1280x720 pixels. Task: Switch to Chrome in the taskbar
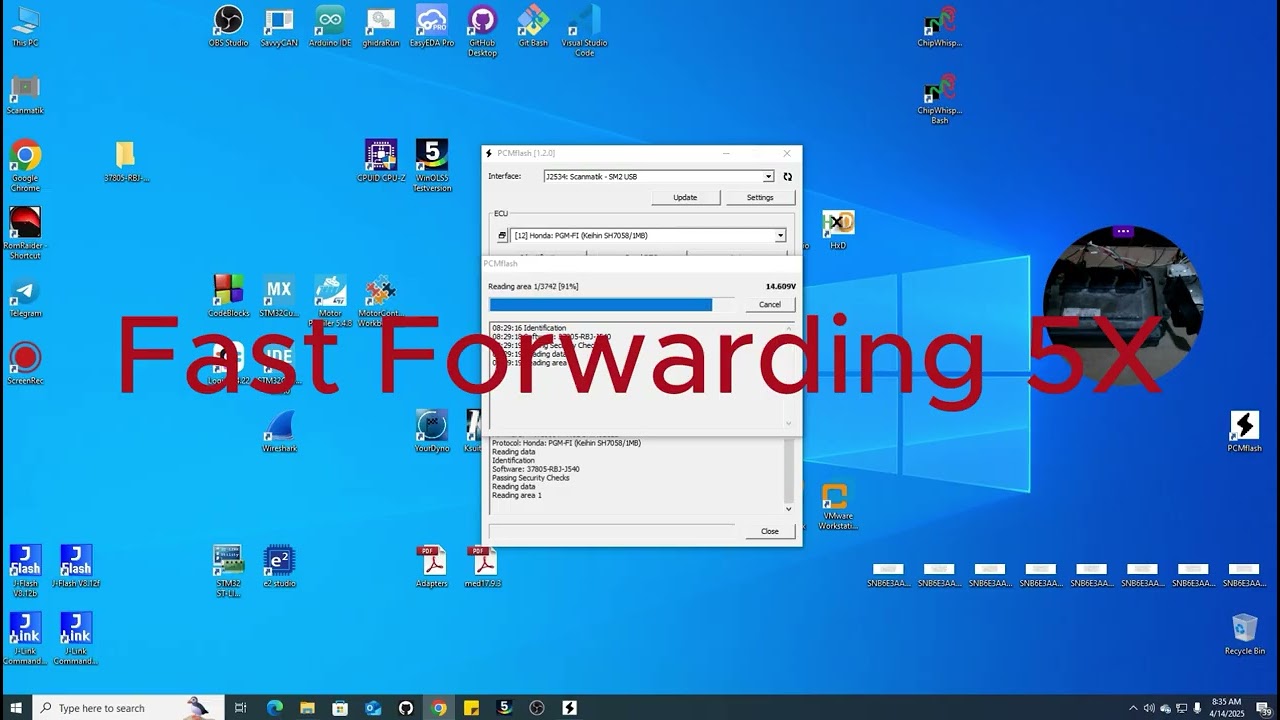tap(439, 708)
